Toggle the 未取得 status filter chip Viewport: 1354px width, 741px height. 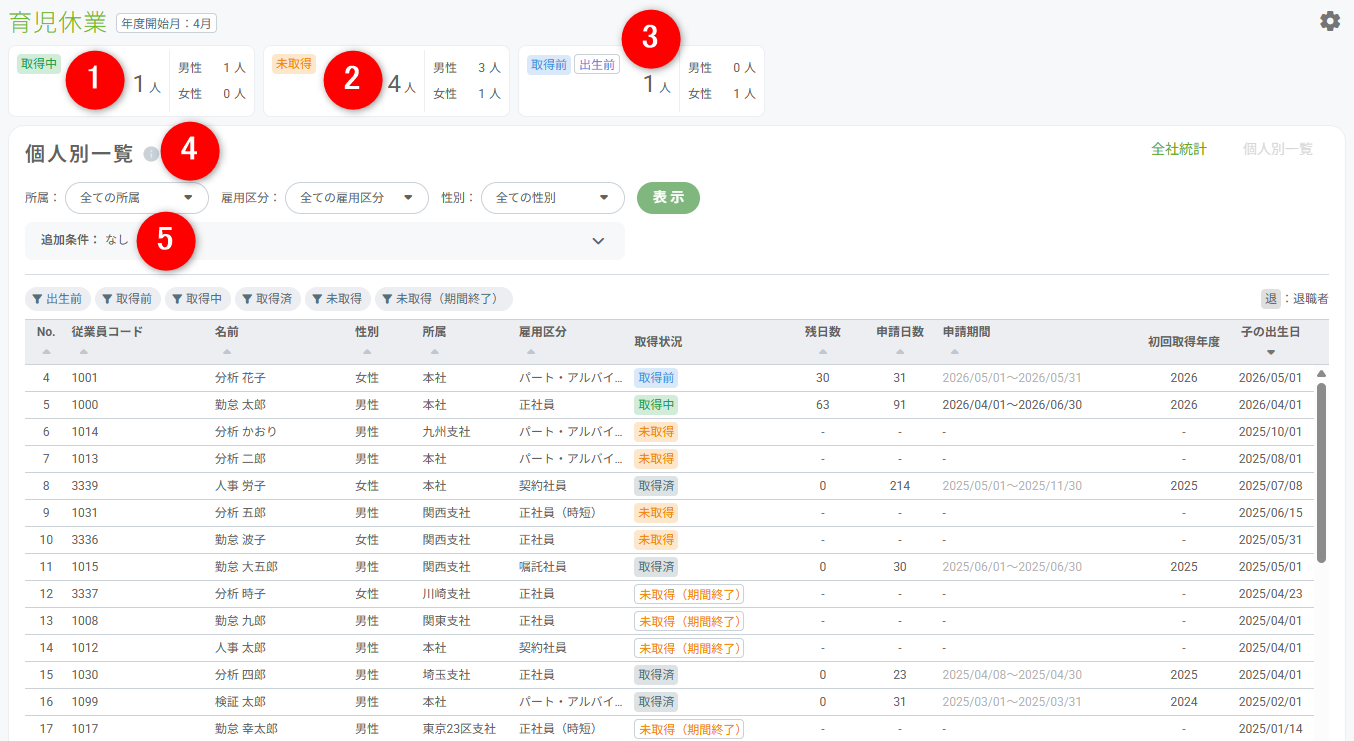pos(338,299)
